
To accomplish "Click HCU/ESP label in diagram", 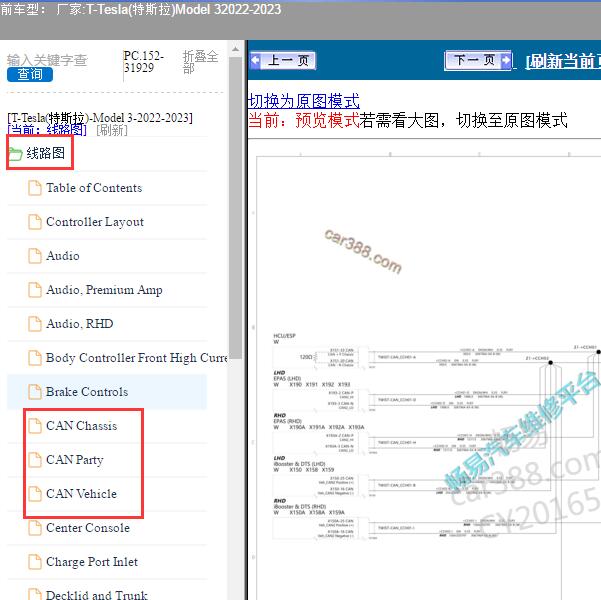I will [284, 336].
